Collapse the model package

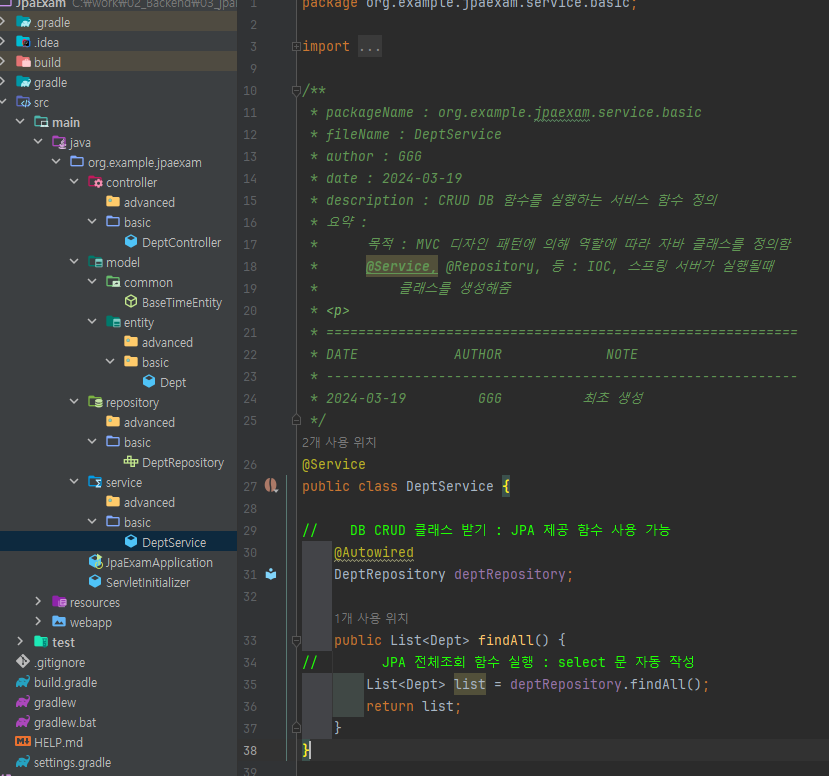74,262
